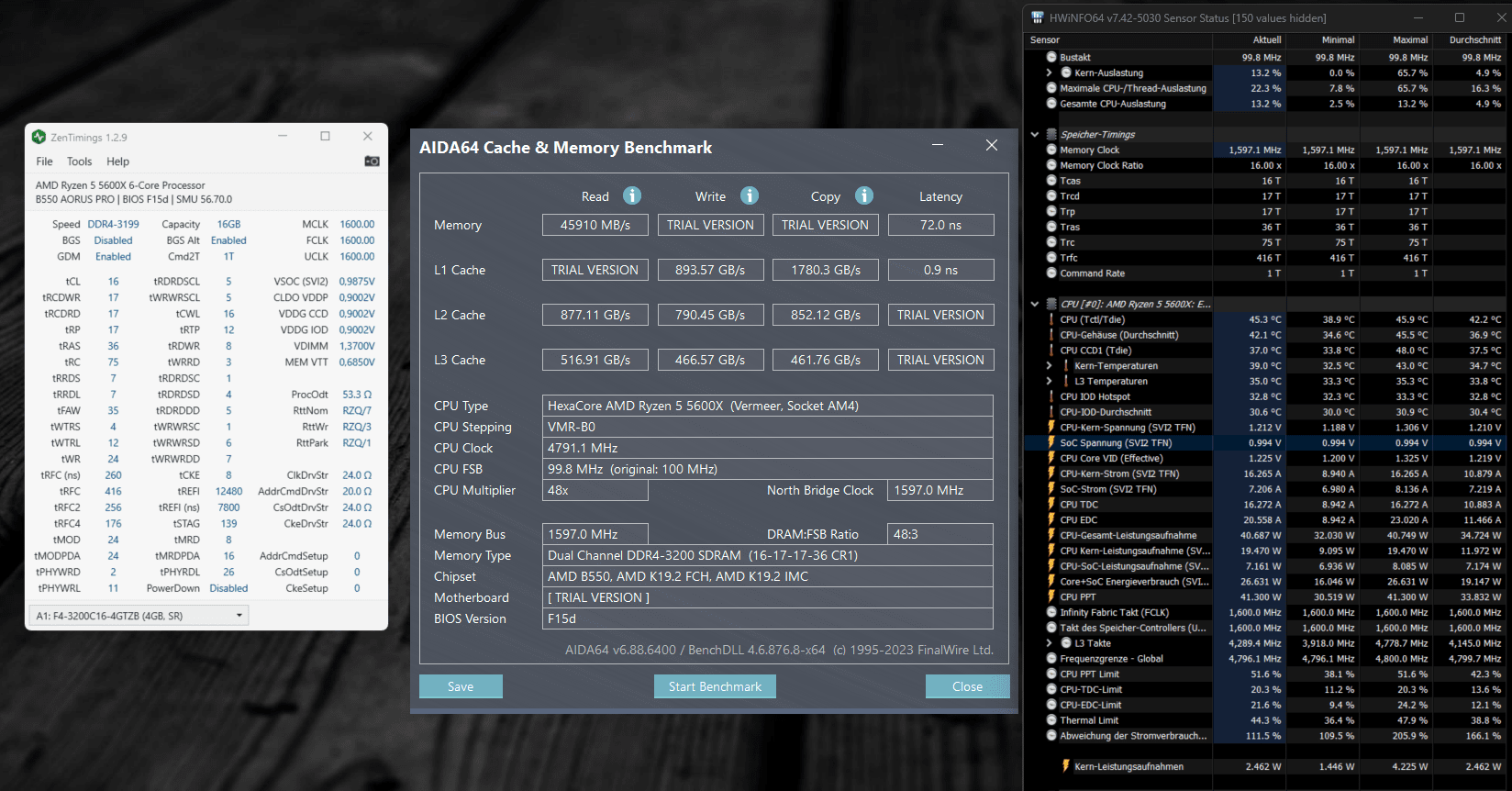
Task: Open the File menu in ZenTimings
Action: tap(44, 162)
